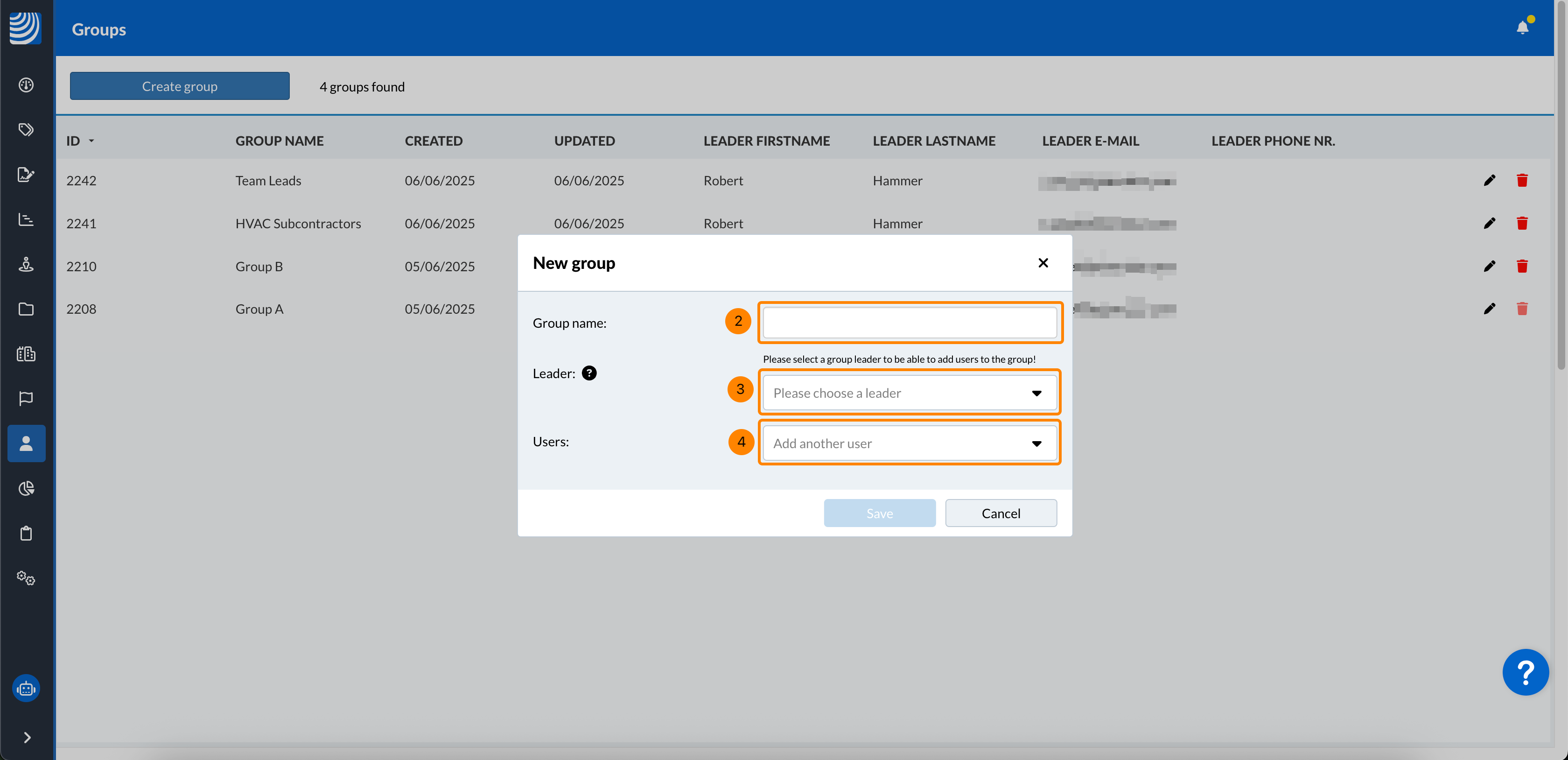Screen dimensions: 1568x760
Task: Open the flag icon in sidebar
Action: (26, 398)
